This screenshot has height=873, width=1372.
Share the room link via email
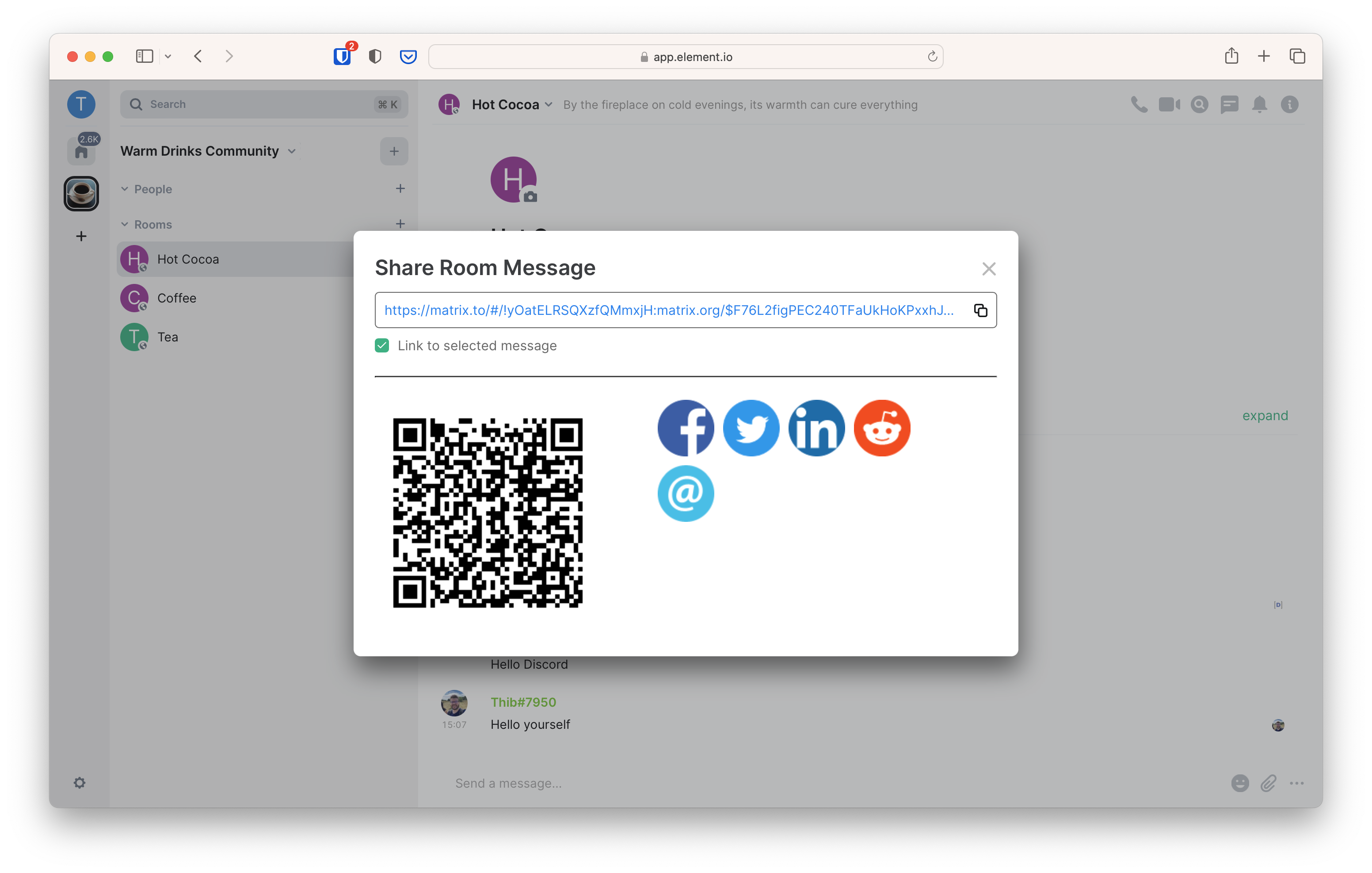pos(686,493)
